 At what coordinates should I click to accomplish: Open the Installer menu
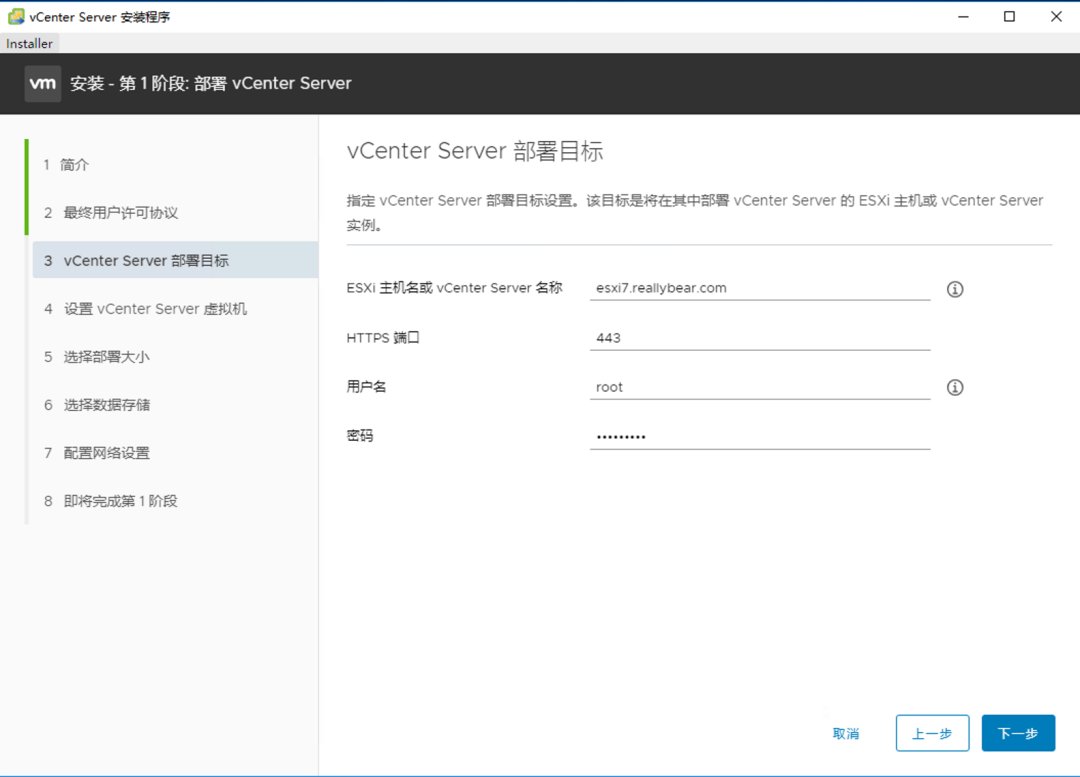pyautogui.click(x=29, y=43)
